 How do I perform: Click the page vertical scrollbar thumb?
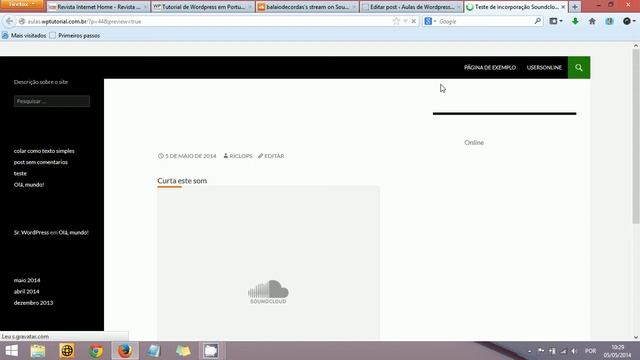click(x=636, y=137)
